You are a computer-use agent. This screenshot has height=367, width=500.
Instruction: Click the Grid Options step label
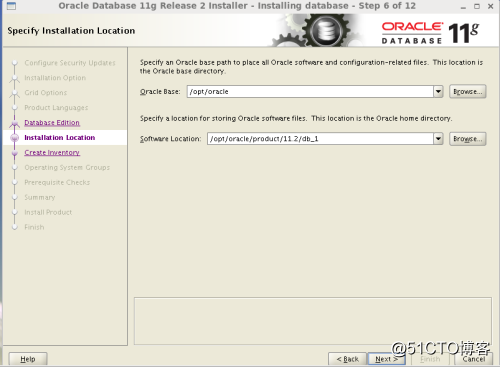[x=46, y=93]
